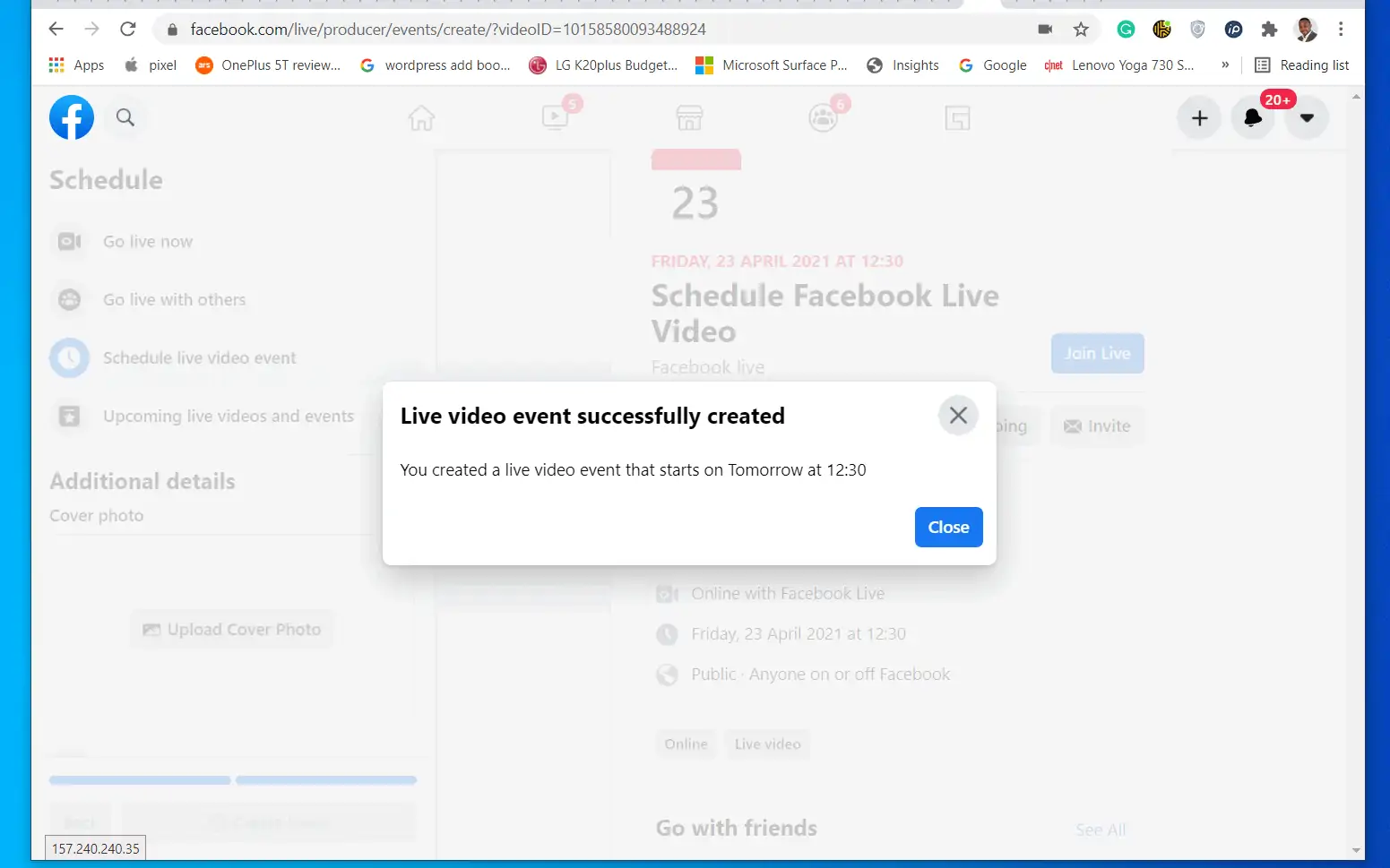Click the address bar URL
Image resolution: width=1390 pixels, height=868 pixels.
[x=448, y=30]
